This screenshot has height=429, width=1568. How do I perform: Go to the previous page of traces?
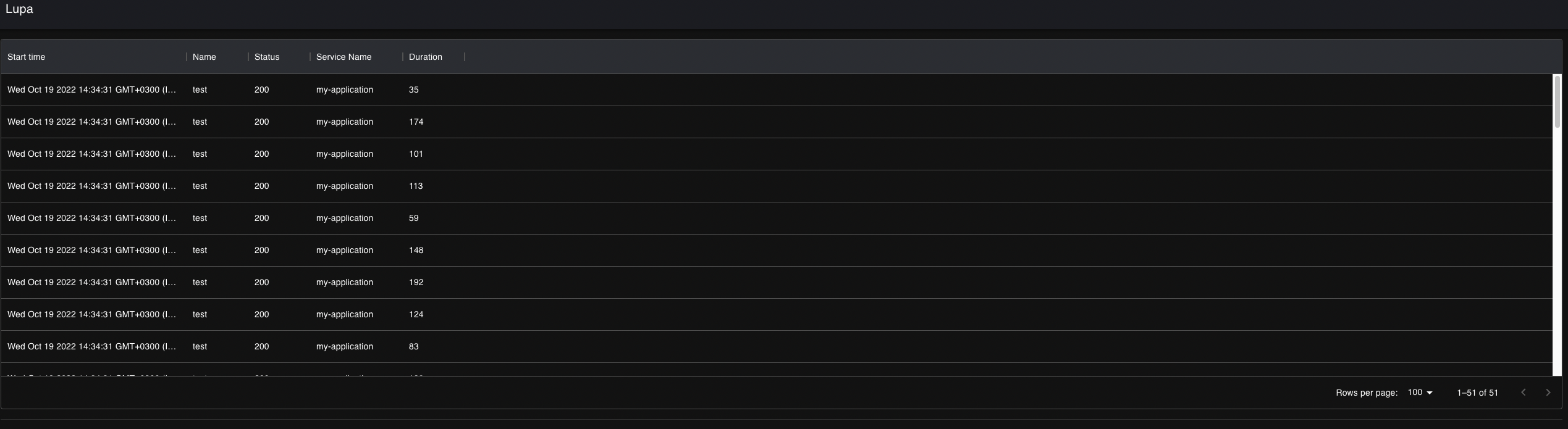(1523, 392)
